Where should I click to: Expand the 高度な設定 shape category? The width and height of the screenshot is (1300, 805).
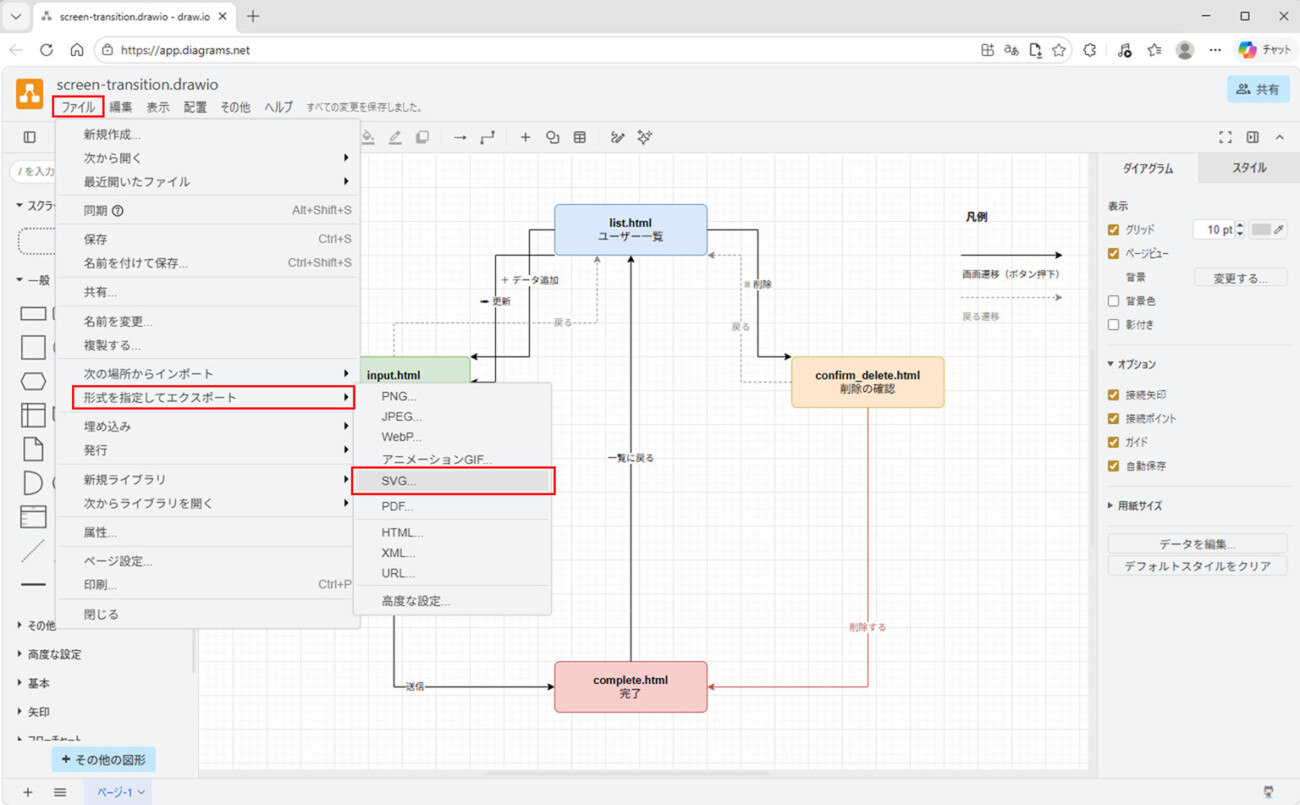pyautogui.click(x=54, y=654)
